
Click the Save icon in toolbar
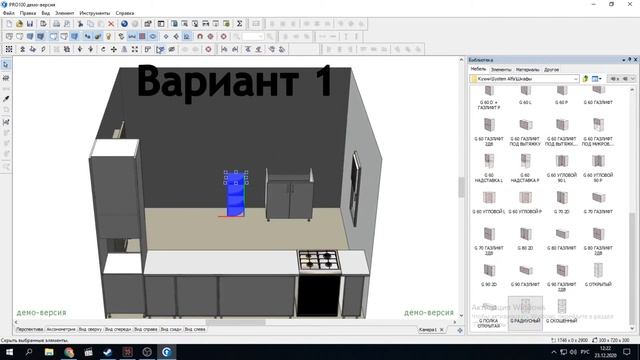pos(29,24)
